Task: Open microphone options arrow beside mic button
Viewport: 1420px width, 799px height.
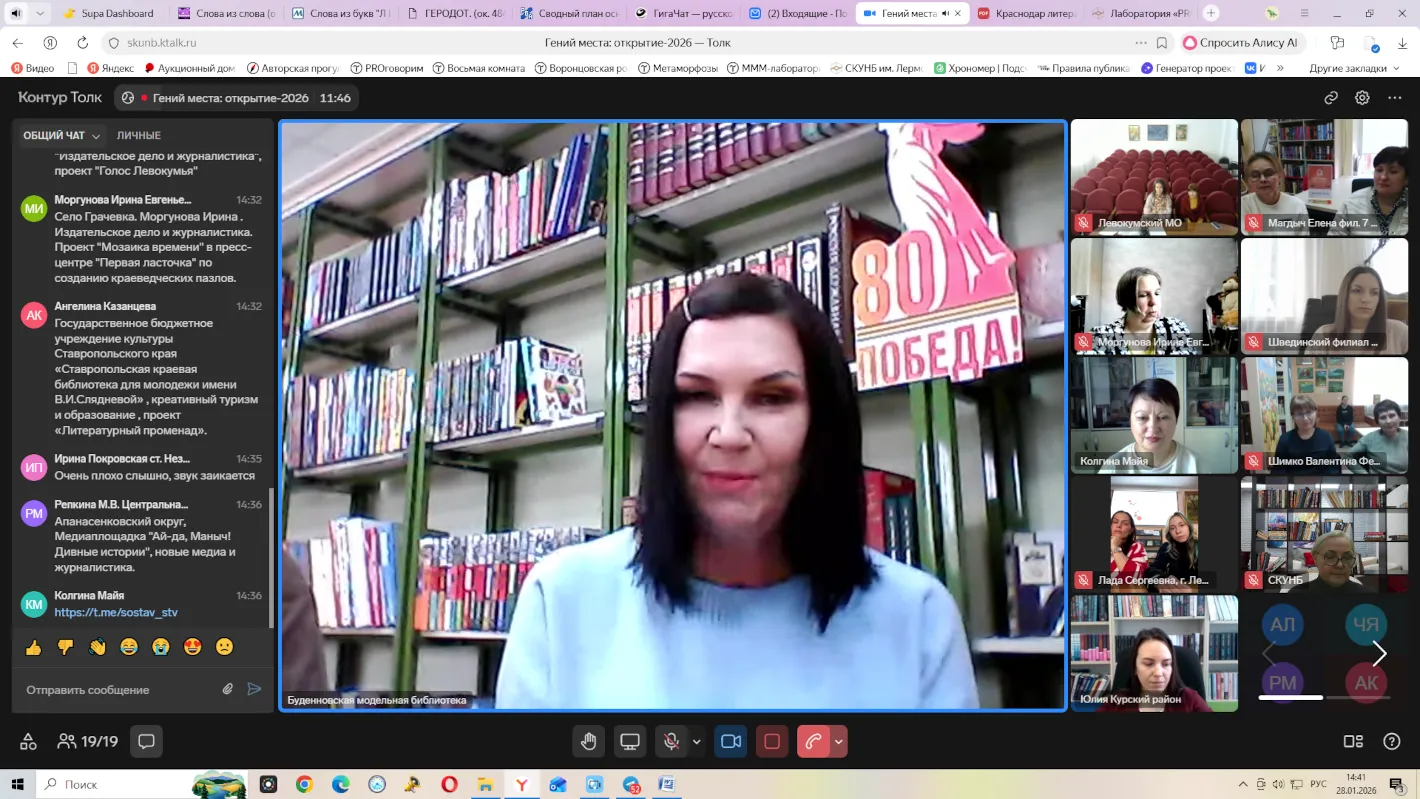Action: pos(696,741)
